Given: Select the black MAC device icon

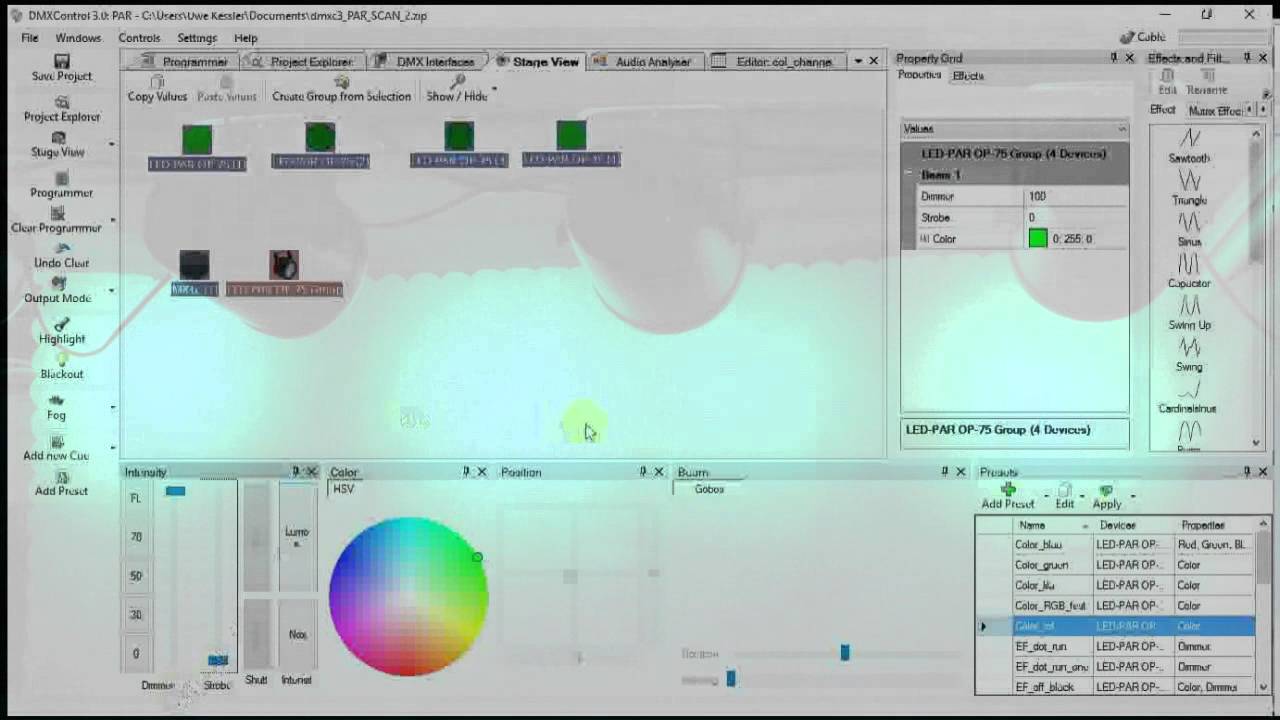Looking at the screenshot, I should point(194,264).
